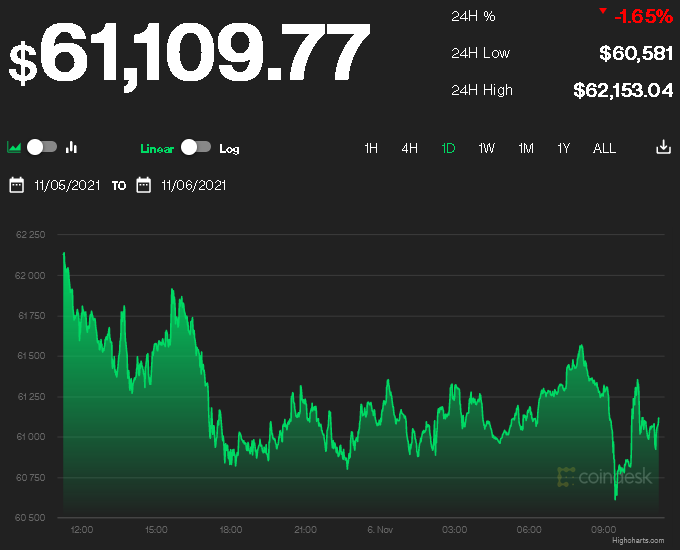Viewport: 680px width, 550px height.
Task: Download chart data with the download icon
Action: point(664,147)
